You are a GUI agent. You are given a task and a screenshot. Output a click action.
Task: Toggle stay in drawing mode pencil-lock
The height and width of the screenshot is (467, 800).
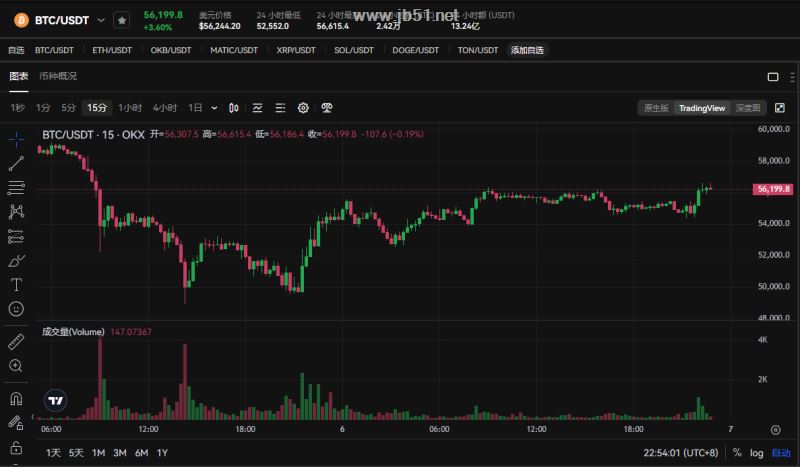pos(16,423)
